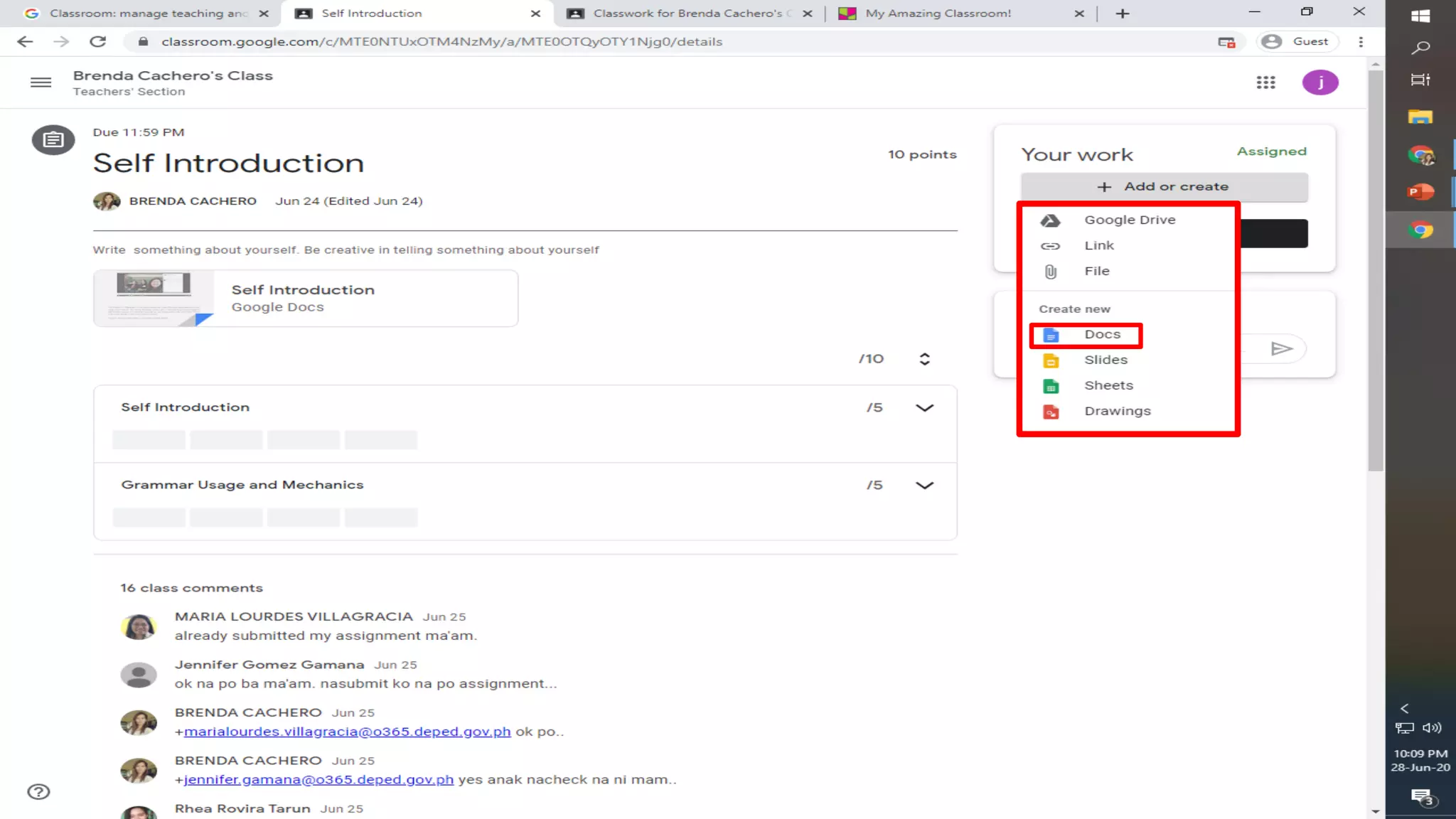Go forward in browser history
The image size is (1456, 819).
click(x=61, y=41)
